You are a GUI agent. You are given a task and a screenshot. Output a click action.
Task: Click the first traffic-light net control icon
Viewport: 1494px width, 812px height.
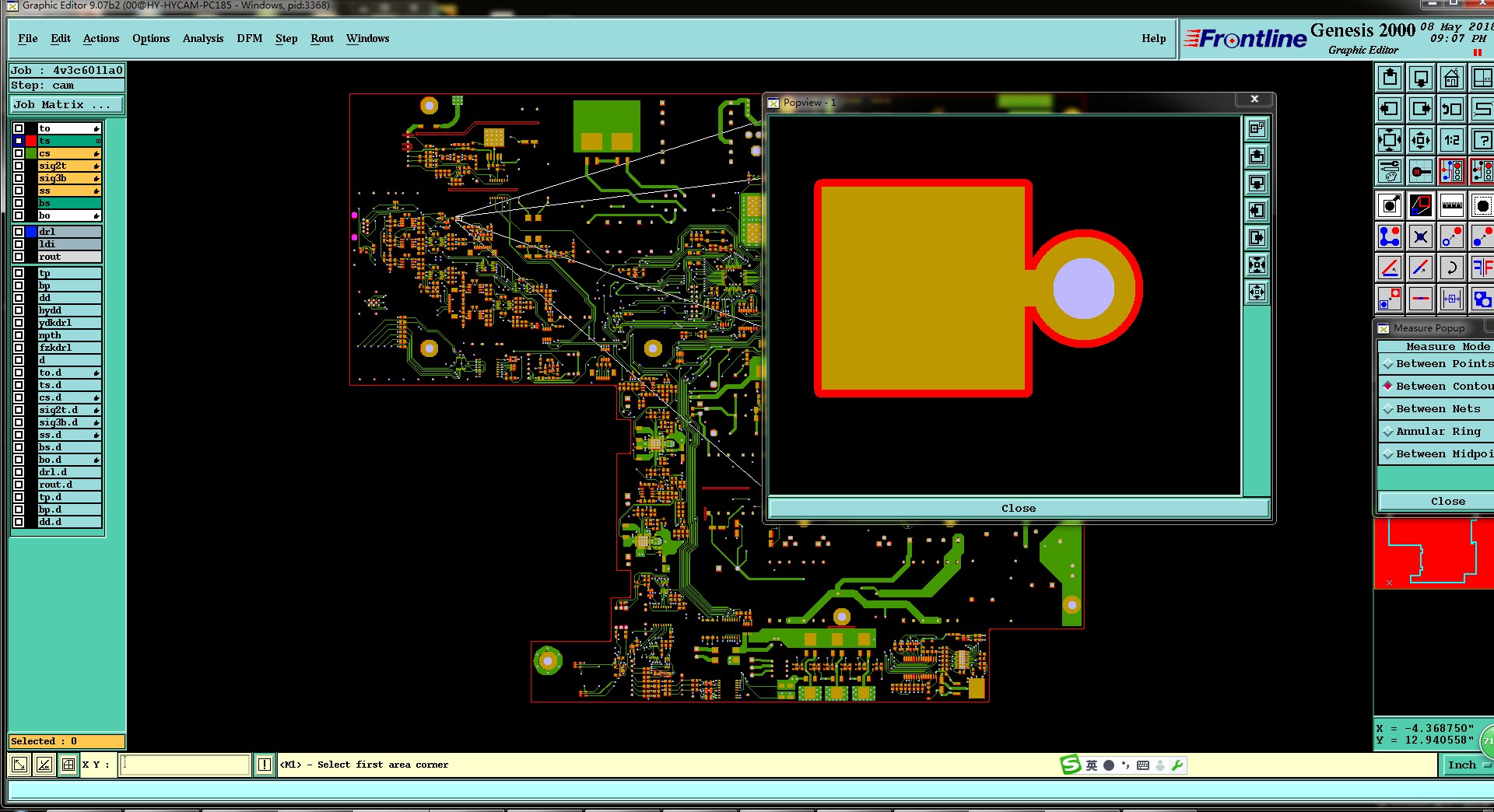1452,171
